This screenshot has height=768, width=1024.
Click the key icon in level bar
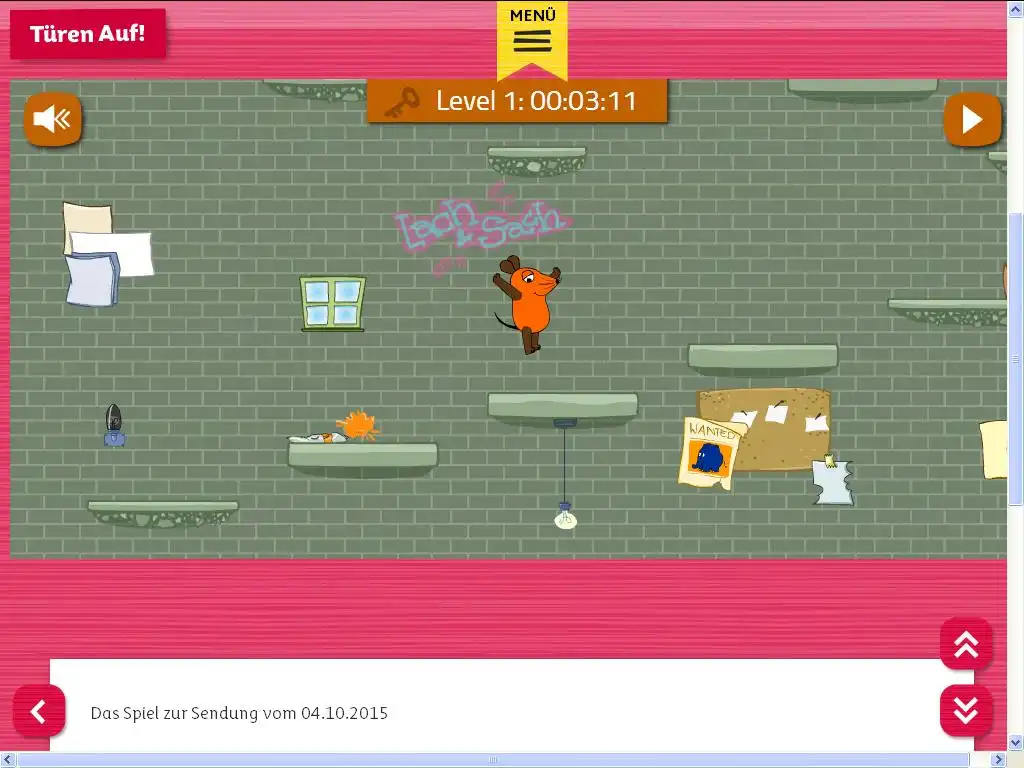click(x=402, y=102)
